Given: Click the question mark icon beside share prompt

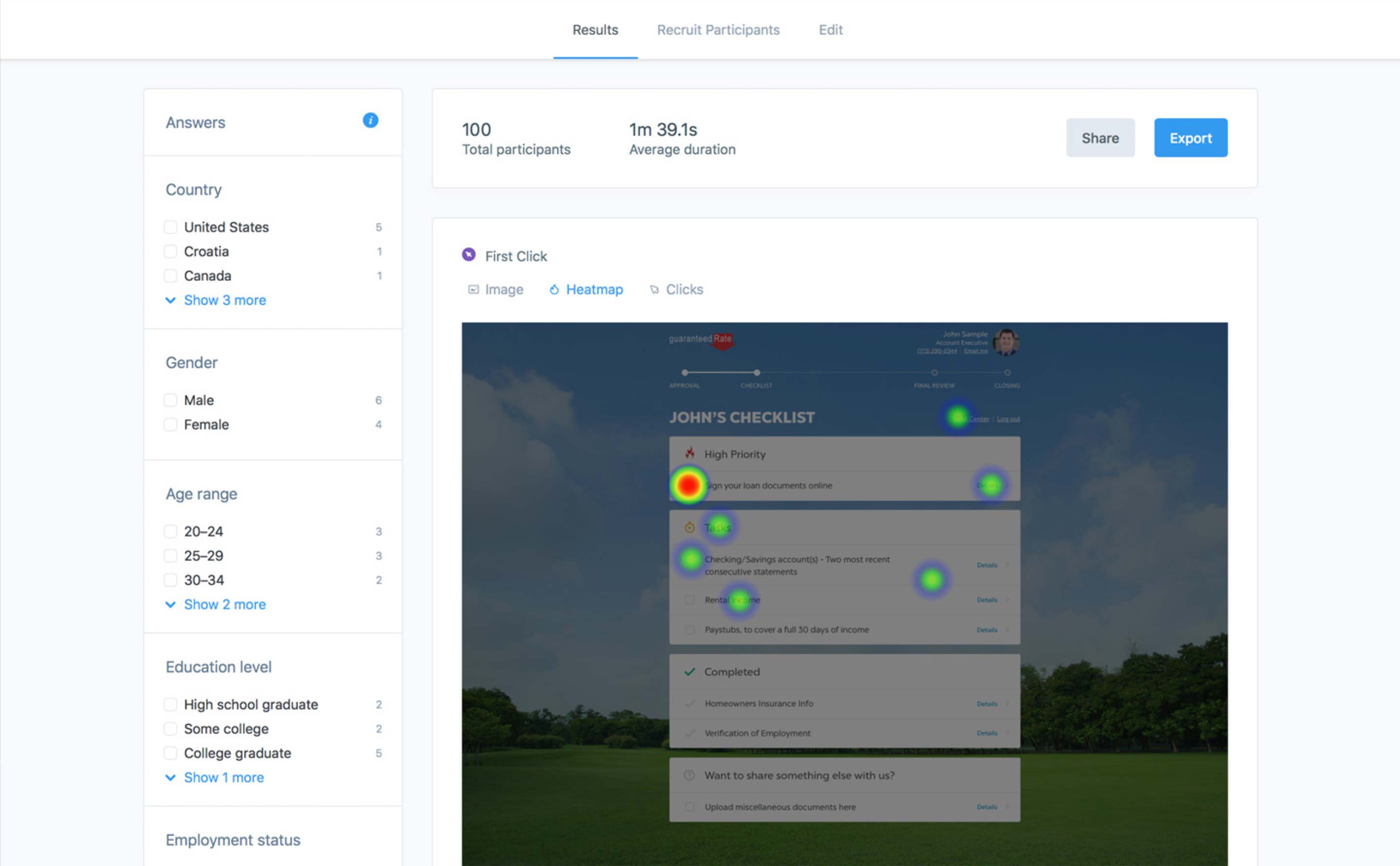Looking at the screenshot, I should (x=689, y=775).
